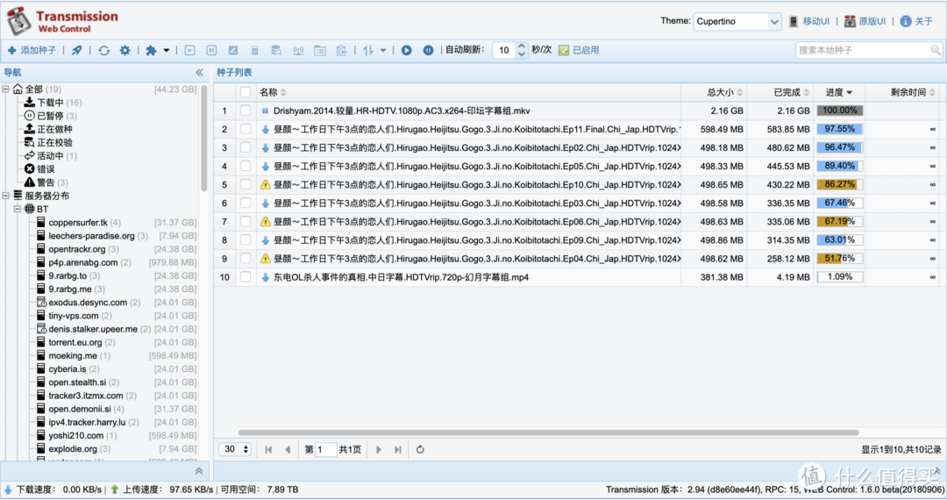Pause all torrents with the round pause button
The width and height of the screenshot is (947, 500).
[428, 50]
